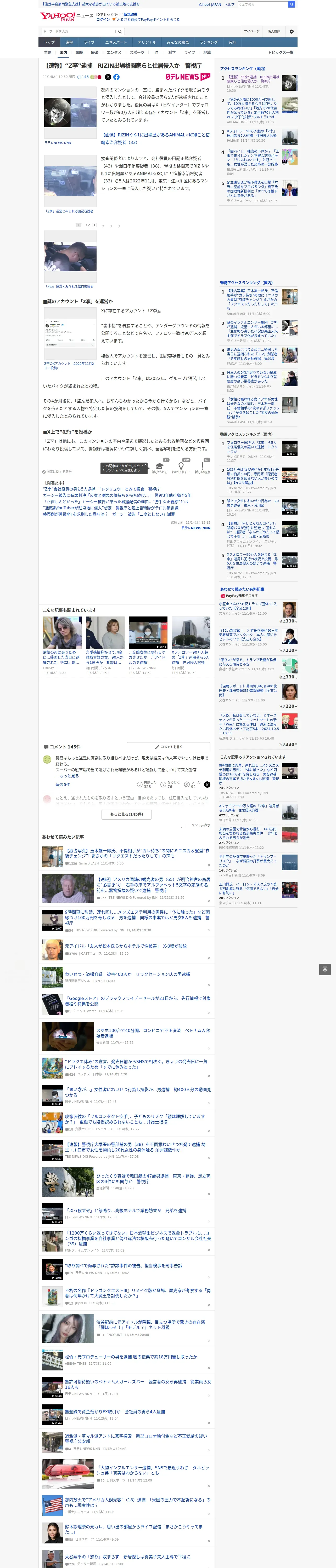The width and height of the screenshot is (336, 1568).
Task: Open image caption link RIZINやK-1に出場歴
Action: (155, 138)
